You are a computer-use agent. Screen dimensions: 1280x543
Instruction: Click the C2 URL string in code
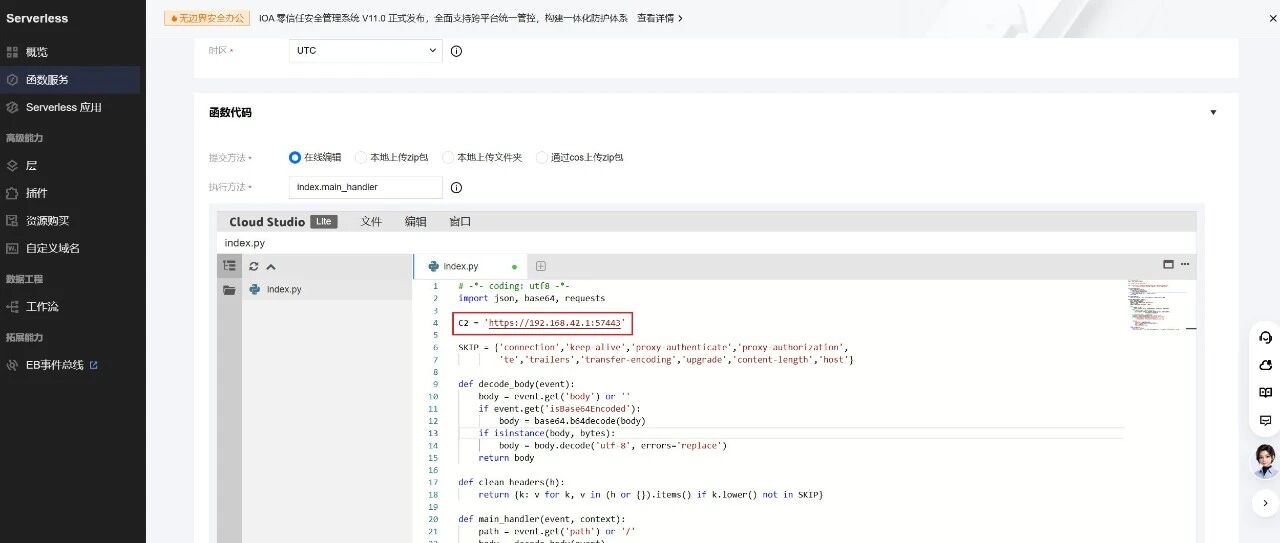pos(557,323)
